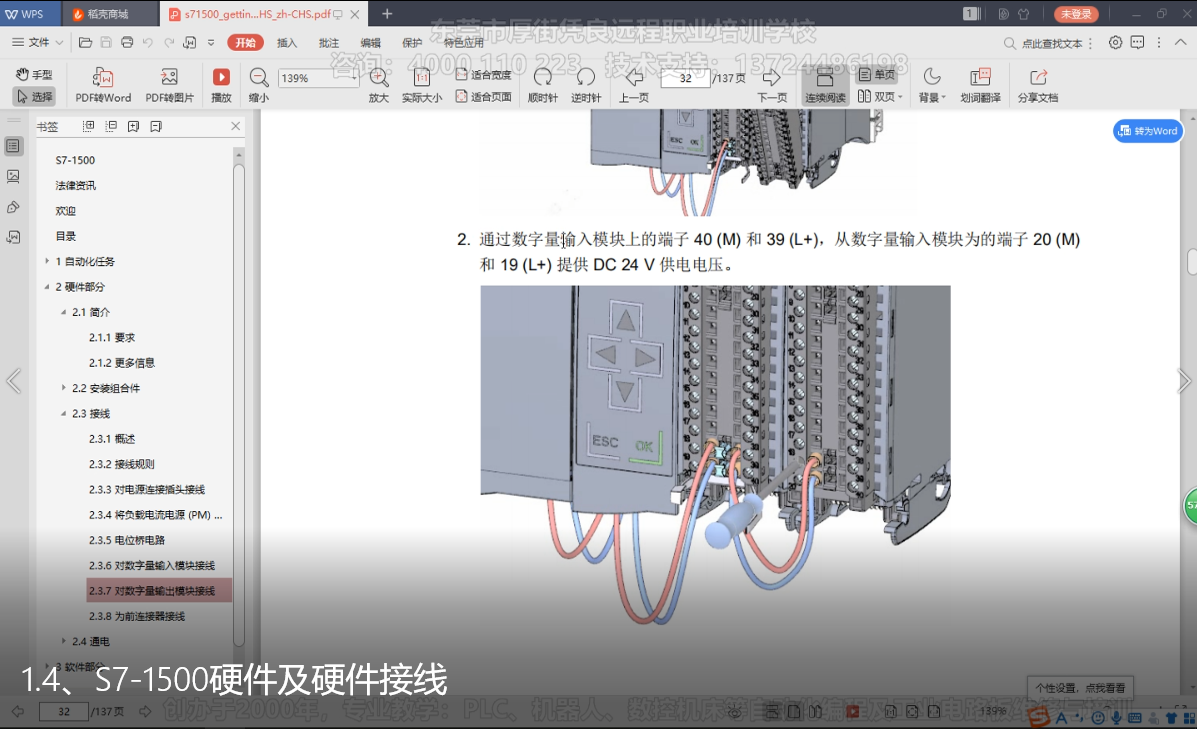Enable word translation (划词翻译)

click(x=980, y=85)
